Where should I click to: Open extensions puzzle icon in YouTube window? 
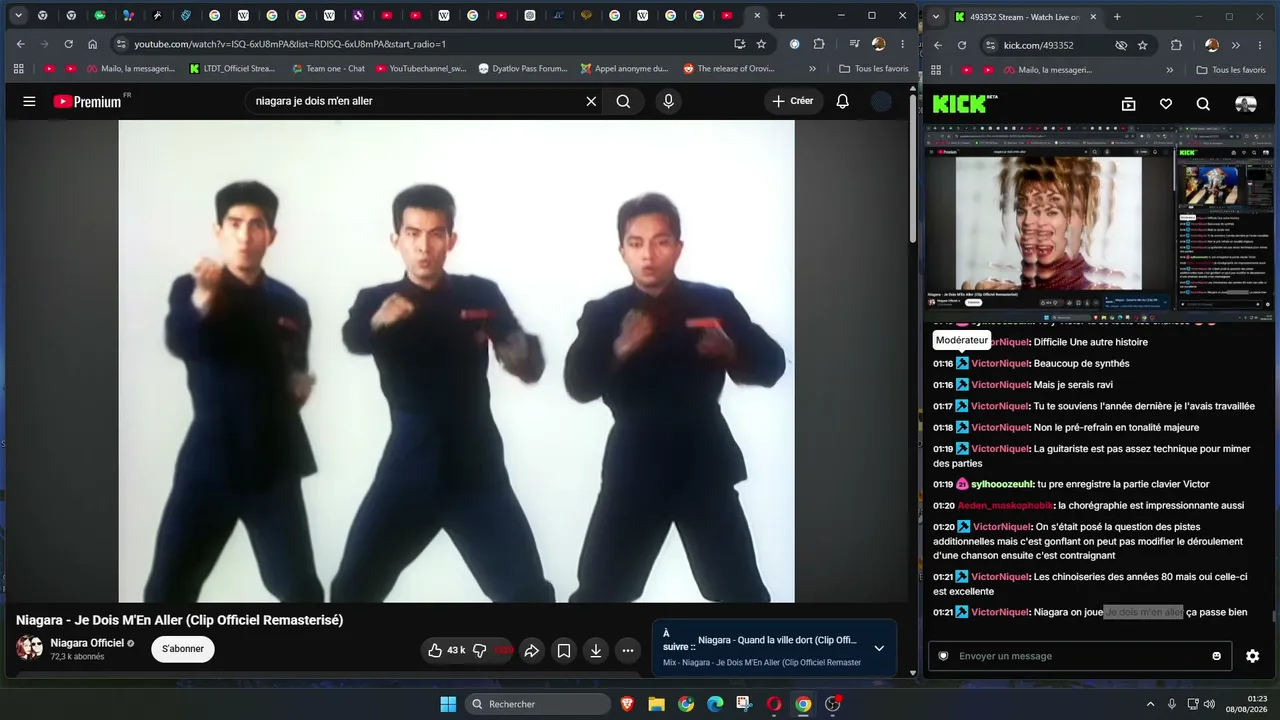[x=819, y=44]
